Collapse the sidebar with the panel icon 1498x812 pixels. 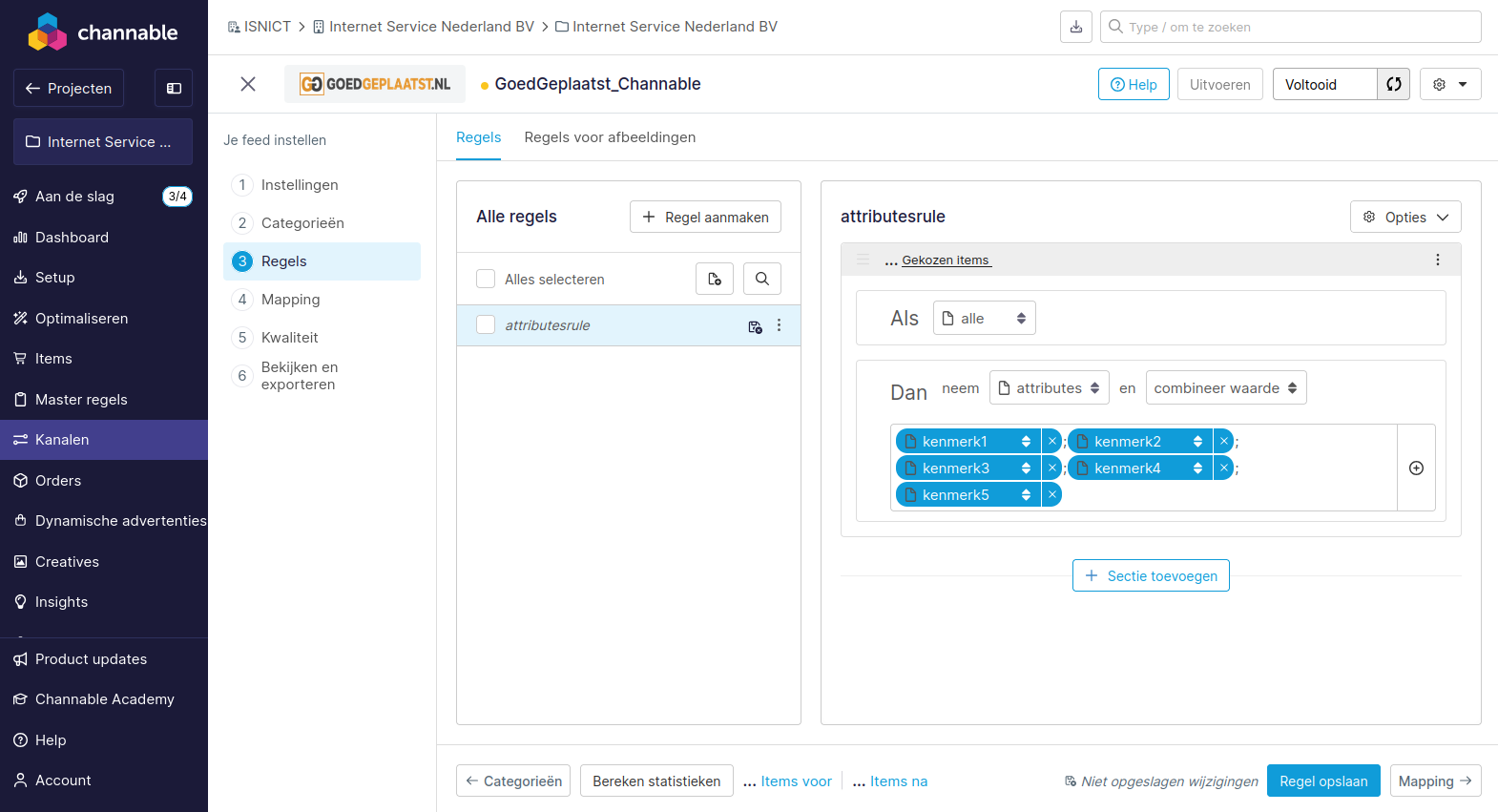pyautogui.click(x=174, y=88)
